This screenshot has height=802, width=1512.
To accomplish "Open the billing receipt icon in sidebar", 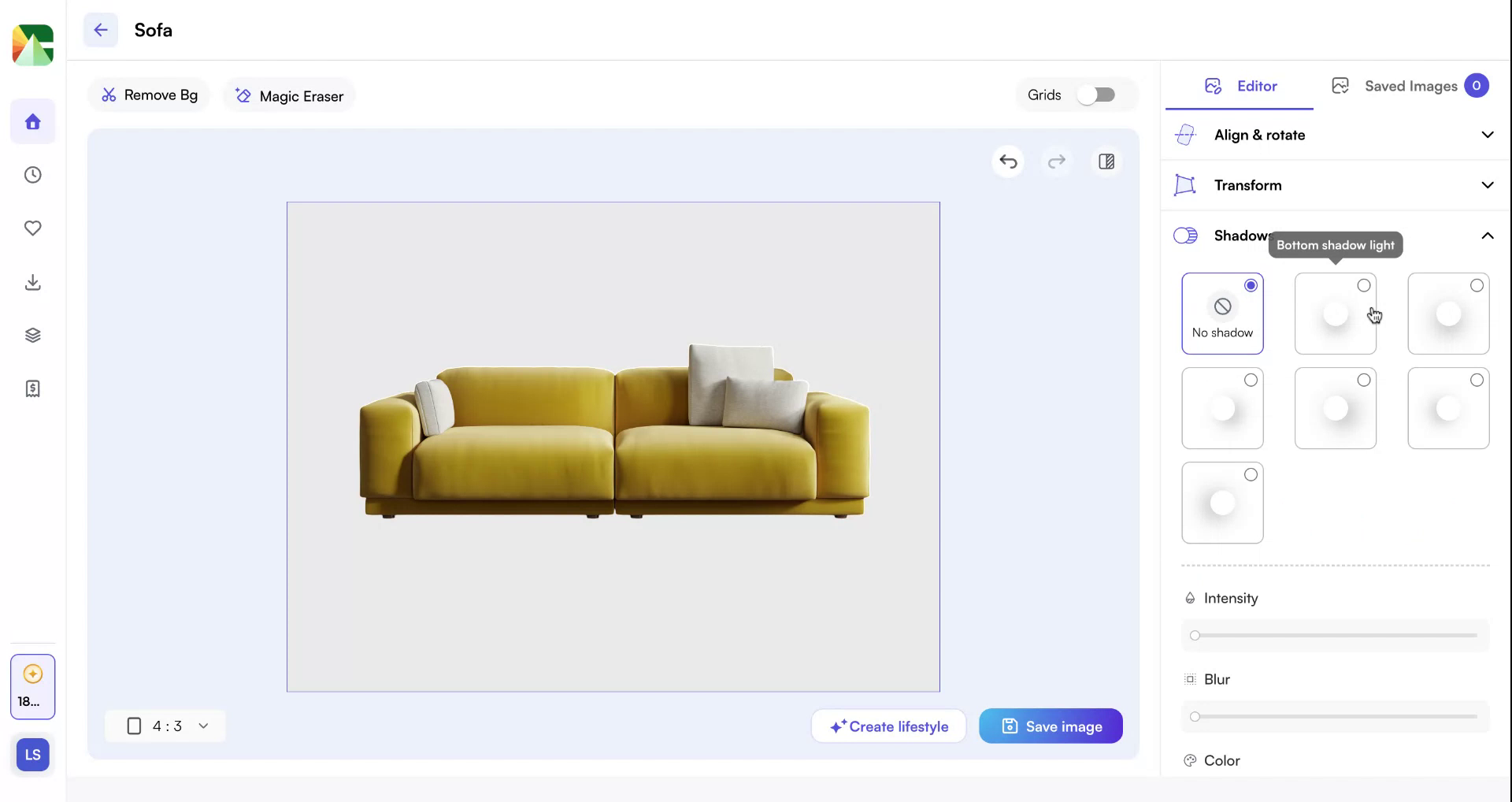I will 32,388.
